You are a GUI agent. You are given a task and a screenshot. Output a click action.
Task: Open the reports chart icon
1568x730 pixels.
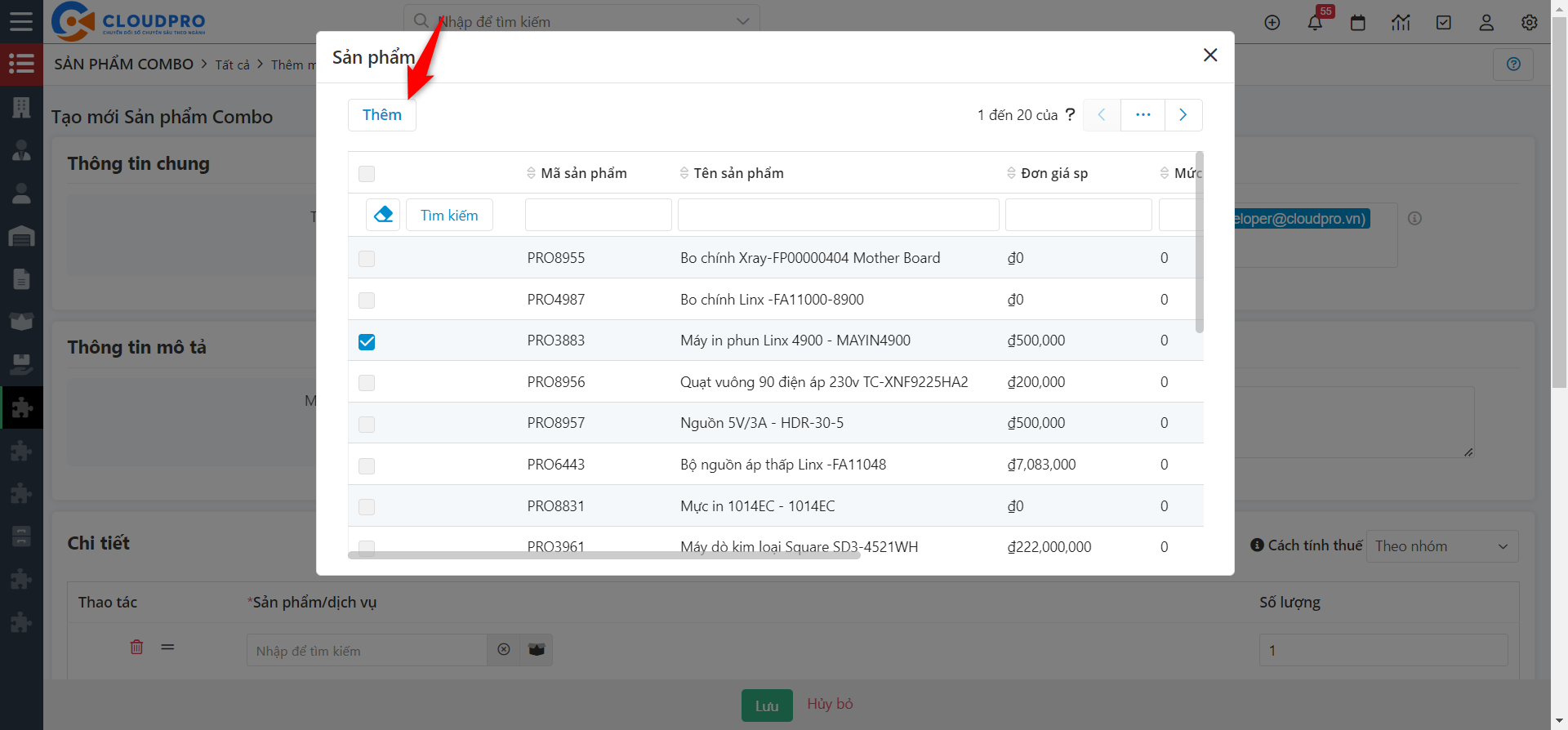coord(1401,23)
